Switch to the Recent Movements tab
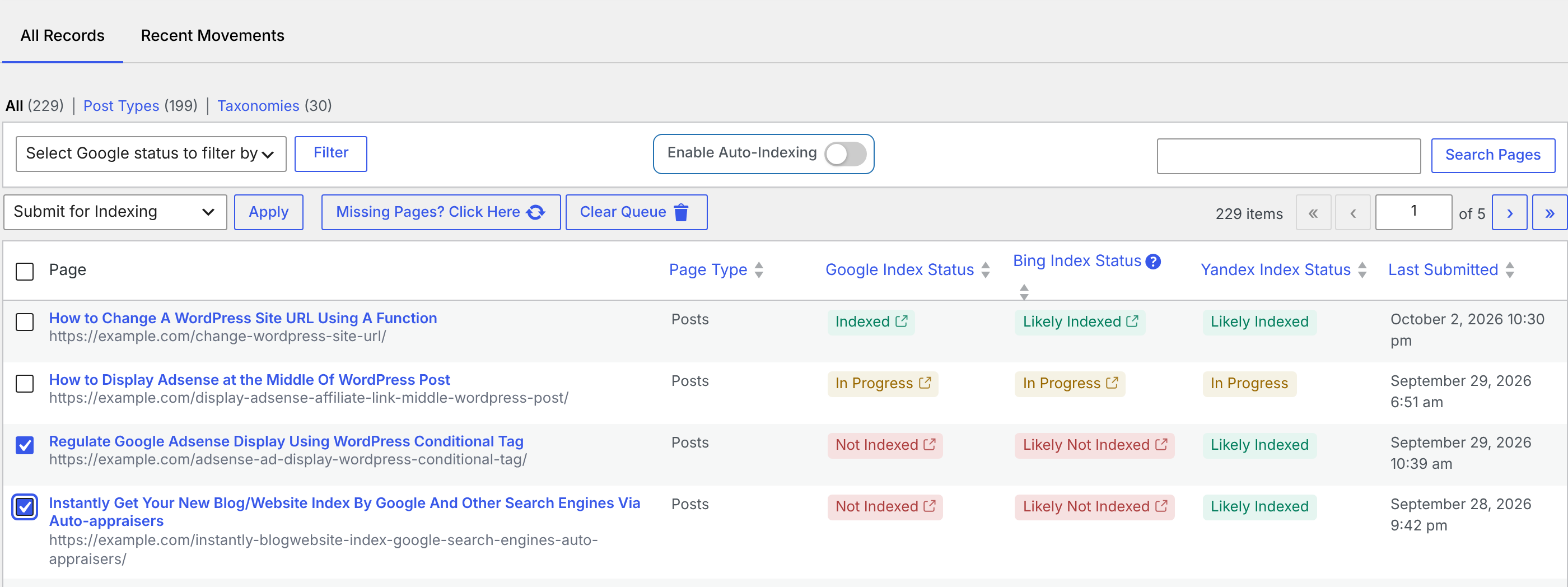 click(x=212, y=35)
